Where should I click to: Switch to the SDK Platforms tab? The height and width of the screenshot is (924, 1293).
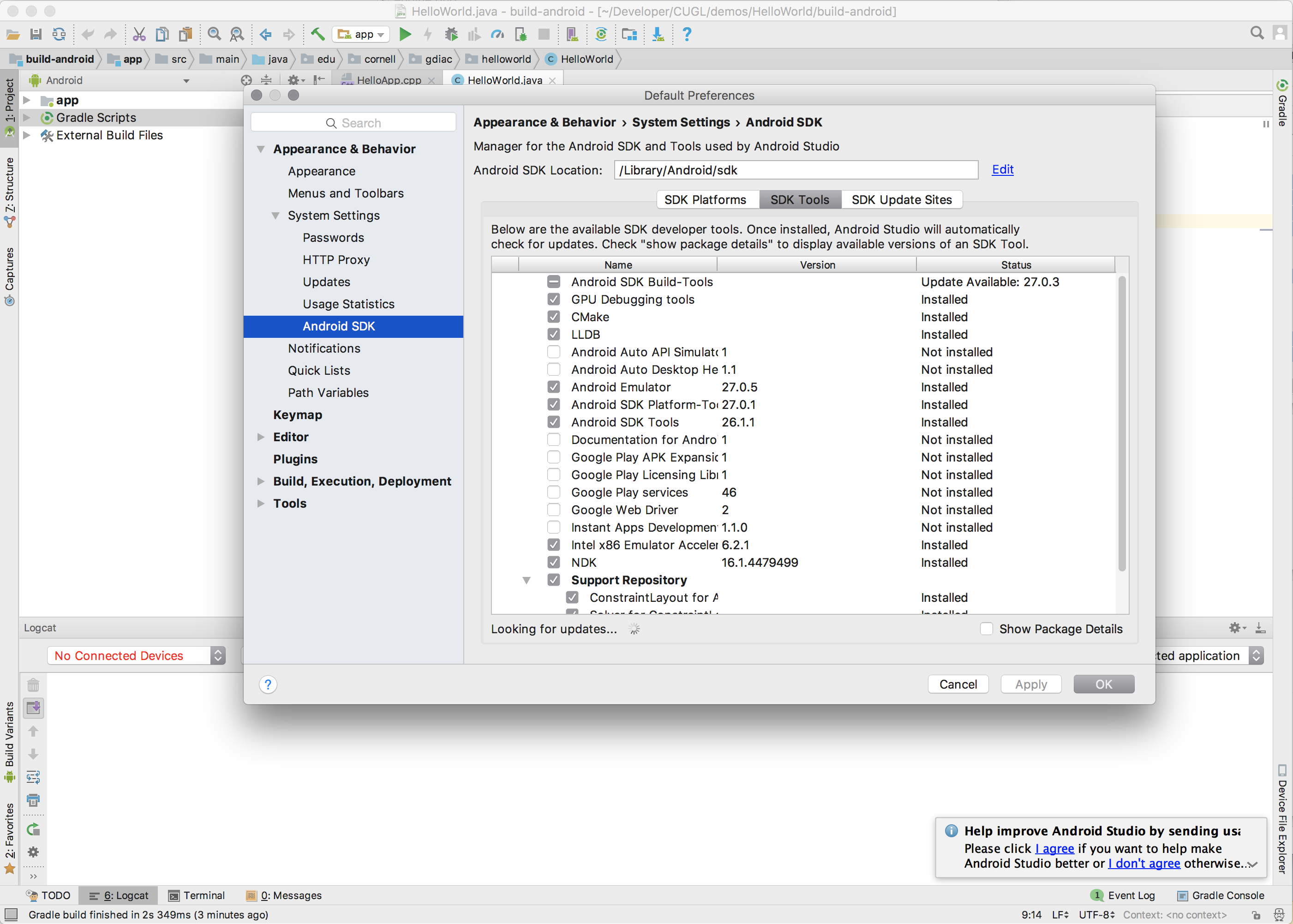(706, 200)
